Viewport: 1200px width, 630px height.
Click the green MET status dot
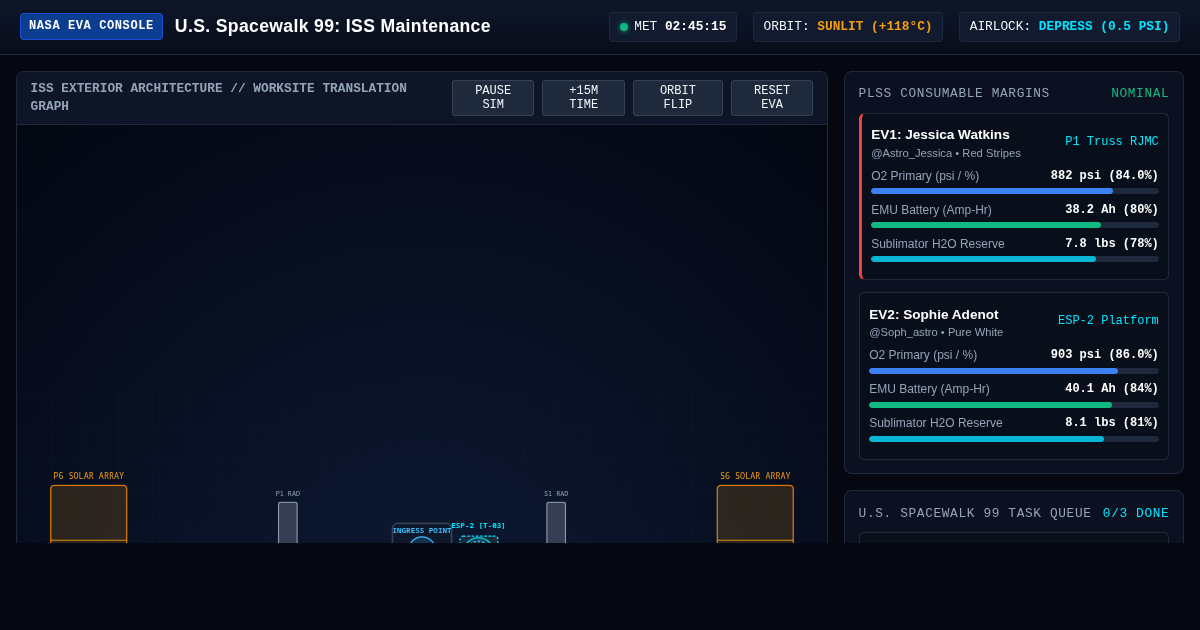pyautogui.click(x=624, y=27)
